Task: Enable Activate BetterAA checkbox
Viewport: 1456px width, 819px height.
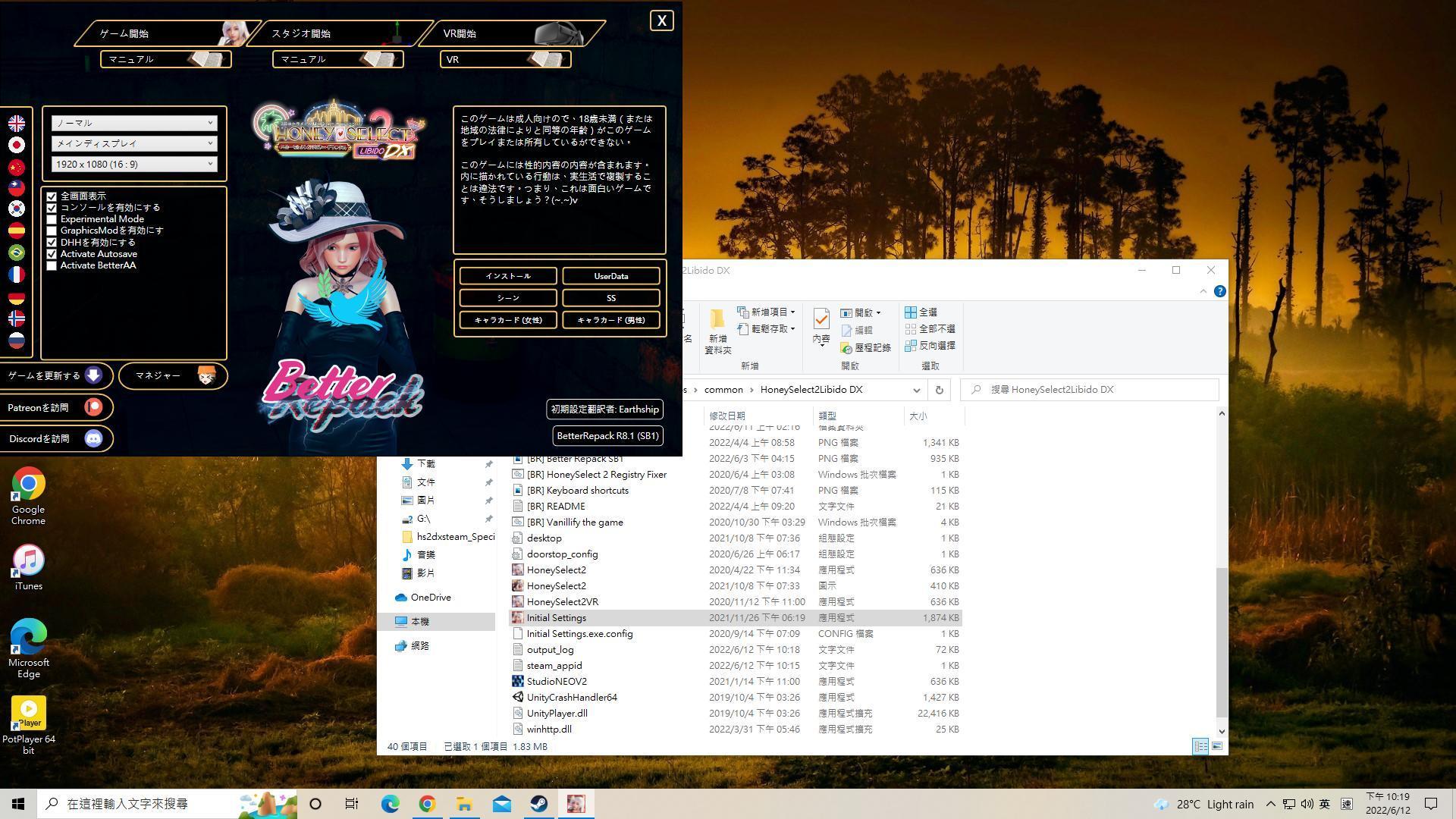Action: [x=52, y=265]
